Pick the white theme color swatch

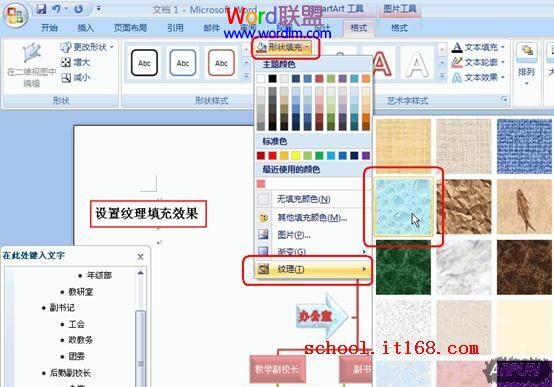coord(261,78)
